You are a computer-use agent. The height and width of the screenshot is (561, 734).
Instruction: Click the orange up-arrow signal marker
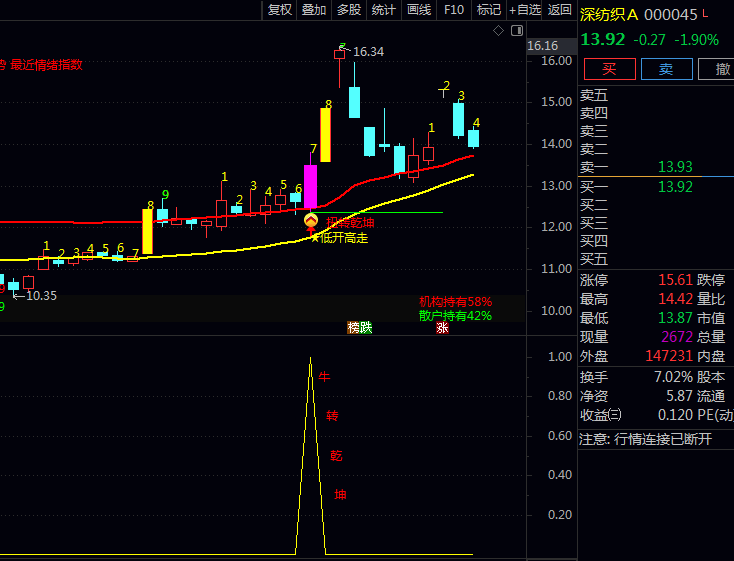point(310,221)
